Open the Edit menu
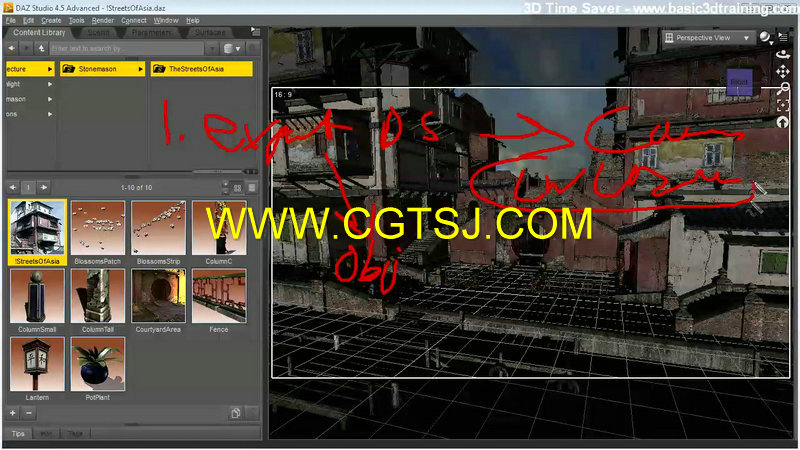 click(x=29, y=20)
